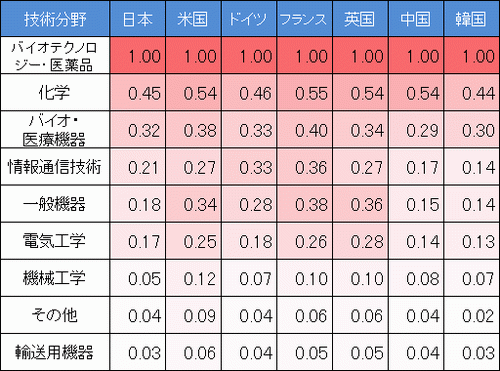Select France's 0.40 cell for バイオ・医療機器
The width and height of the screenshot is (500, 371).
pyautogui.click(x=305, y=130)
